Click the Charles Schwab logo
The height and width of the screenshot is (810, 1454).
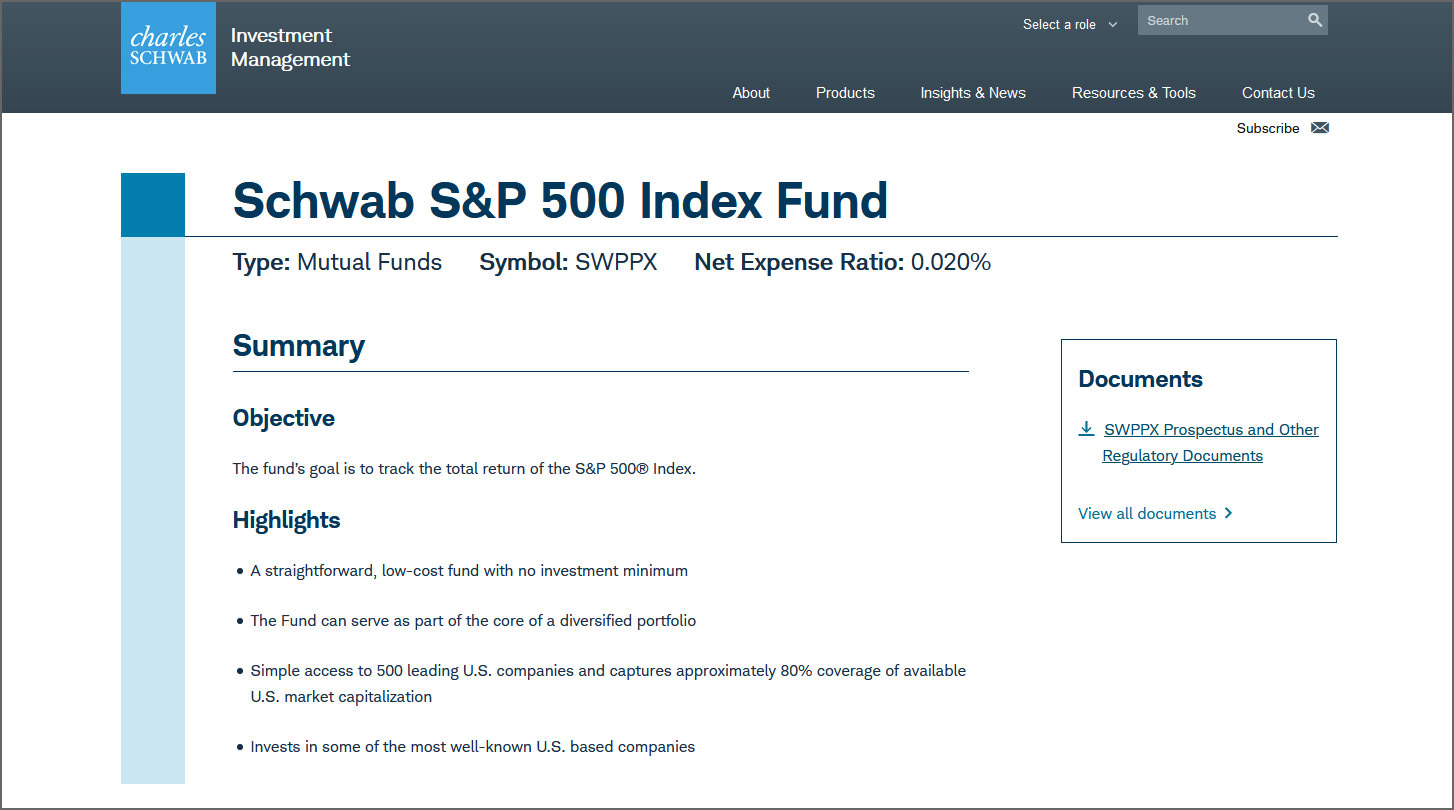point(168,48)
